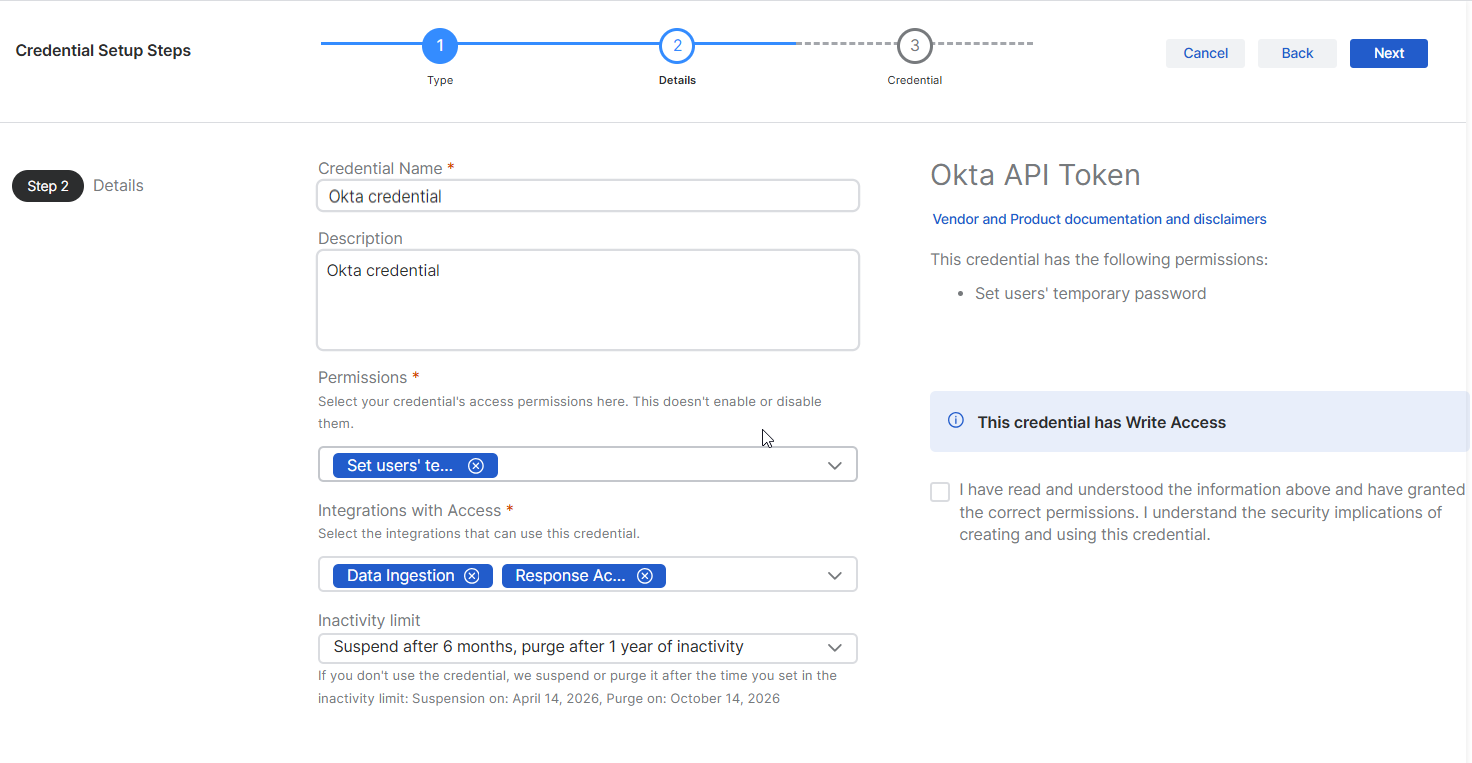Open Vendor and Product documentation link
This screenshot has height=763, width=1472.
tap(1099, 219)
